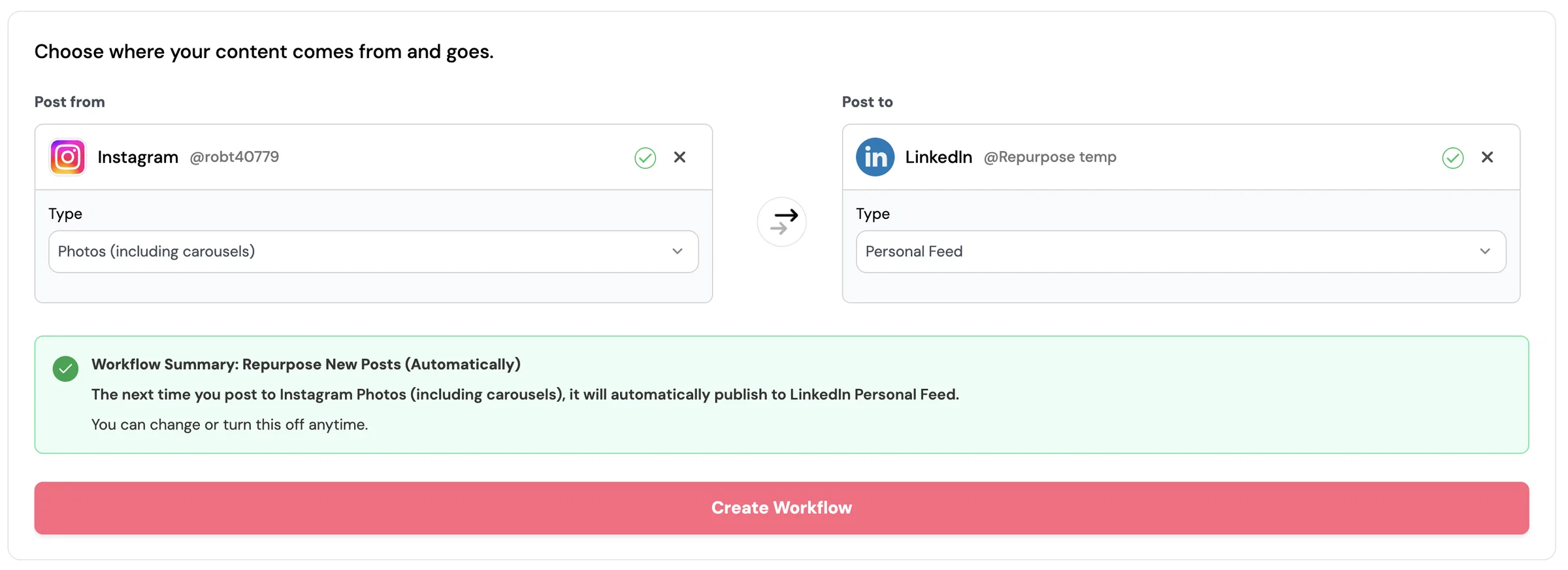Image resolution: width=1568 pixels, height=570 pixels.
Task: Expand chevron on Instagram Type selector
Action: pos(678,252)
